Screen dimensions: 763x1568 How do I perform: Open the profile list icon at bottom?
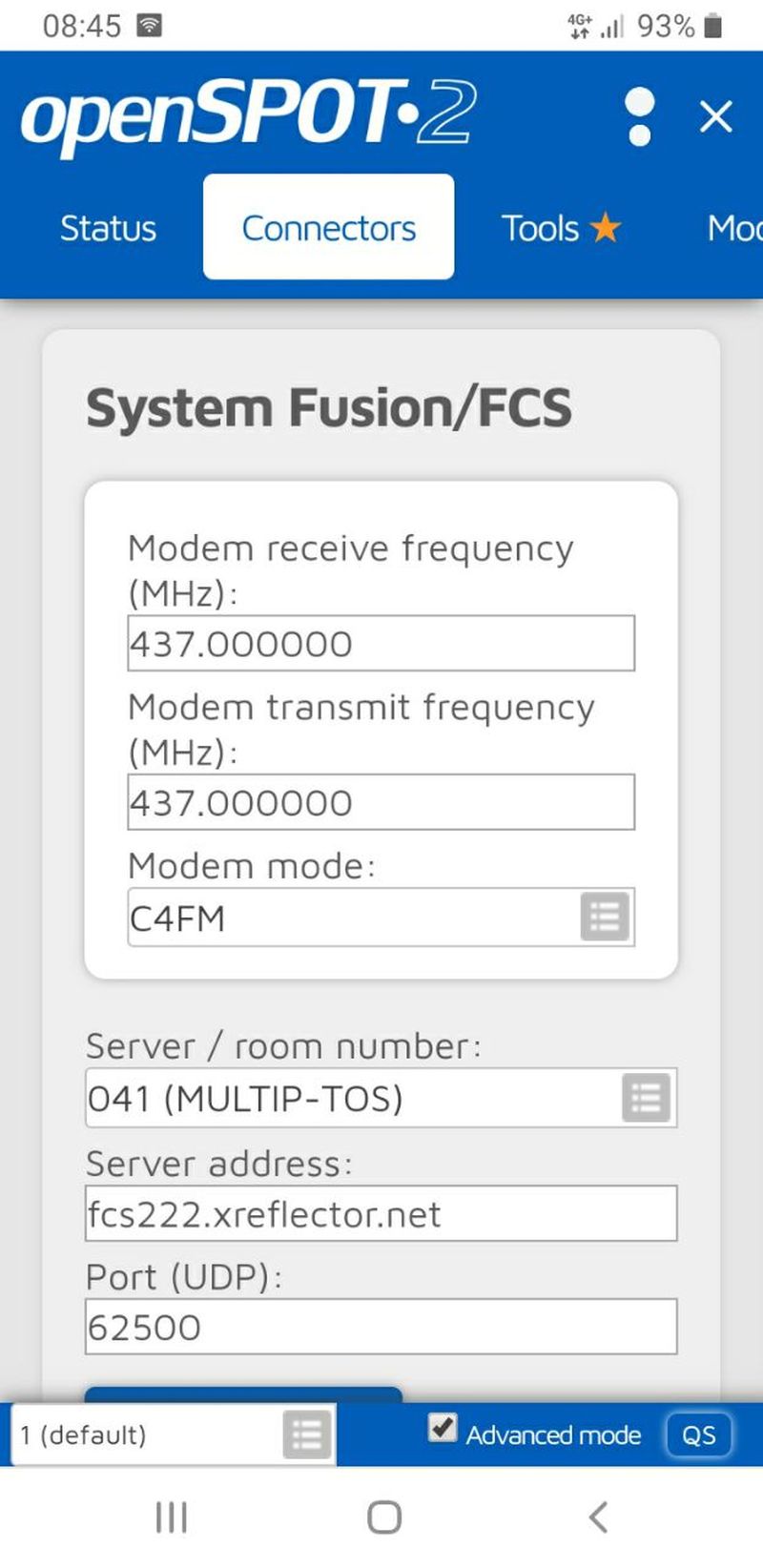point(307,1434)
